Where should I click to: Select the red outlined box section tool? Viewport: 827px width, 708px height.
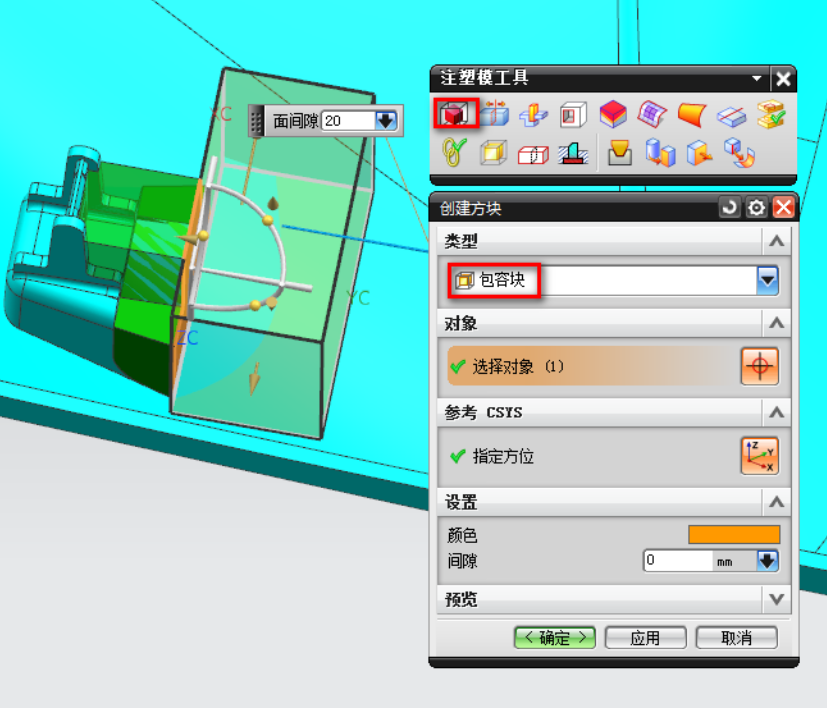click(x=533, y=155)
